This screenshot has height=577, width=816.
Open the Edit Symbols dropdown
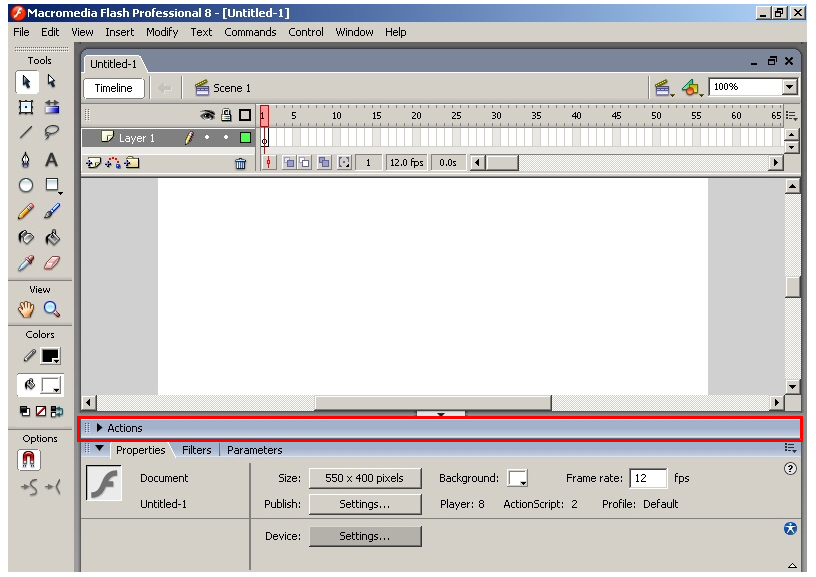692,88
